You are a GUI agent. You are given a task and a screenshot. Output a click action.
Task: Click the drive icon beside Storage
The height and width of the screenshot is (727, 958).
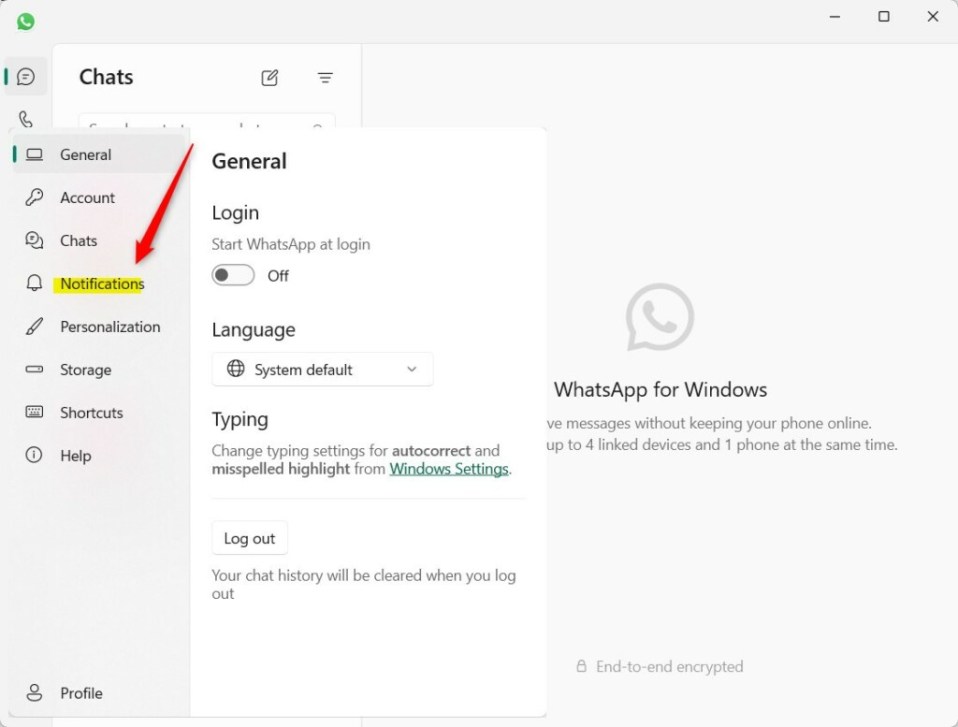(34, 369)
